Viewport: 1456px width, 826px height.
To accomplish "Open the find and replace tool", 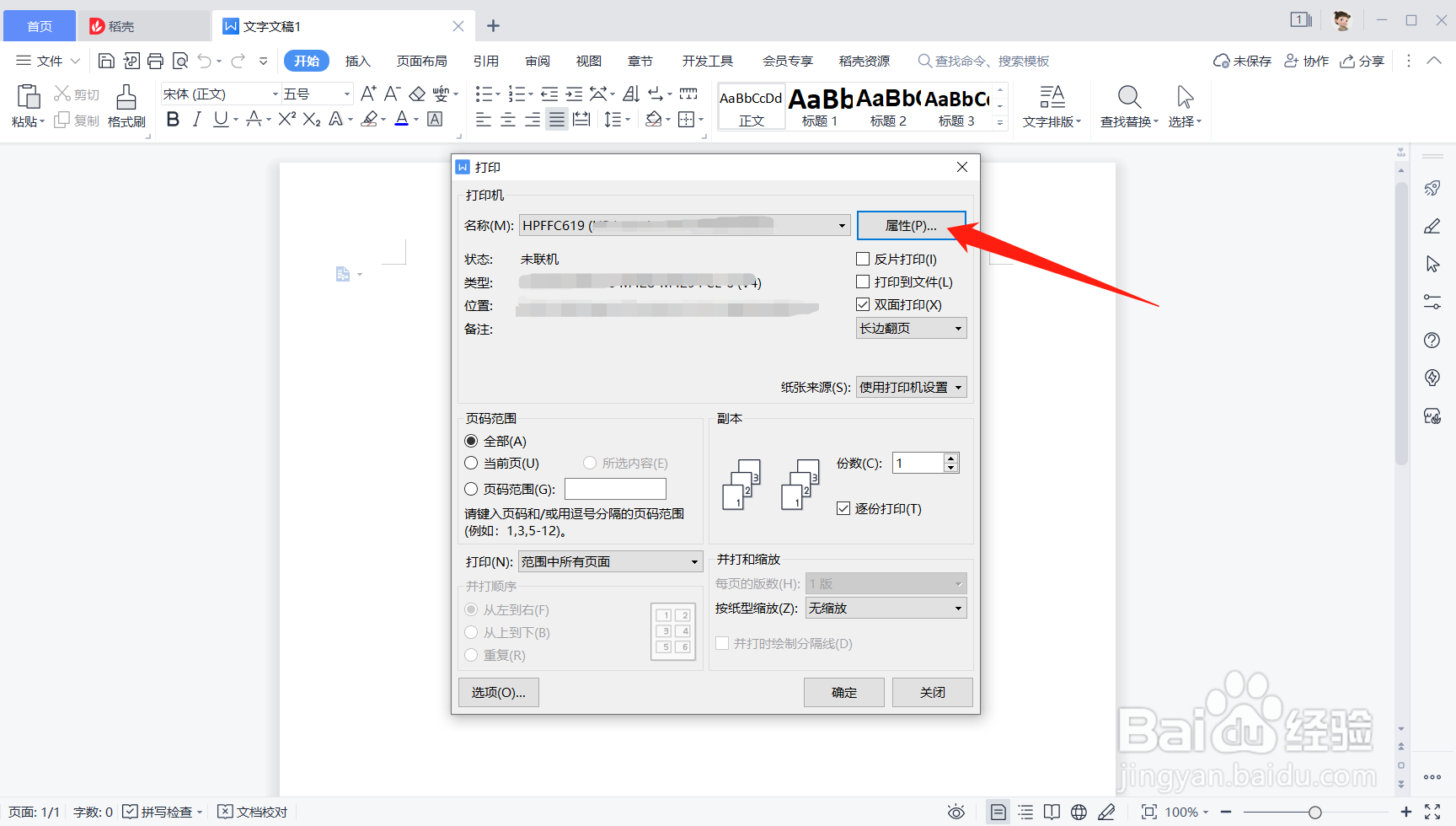I will [1127, 105].
